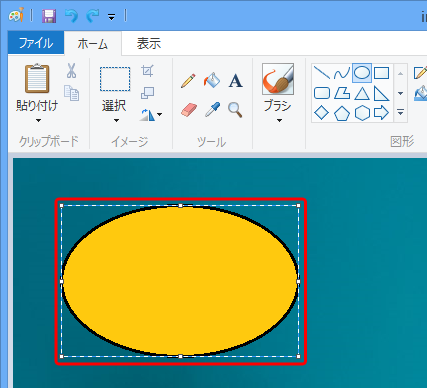Open the Paint application icon menu
Viewport: 427px width, 388px height.
[x=16, y=15]
